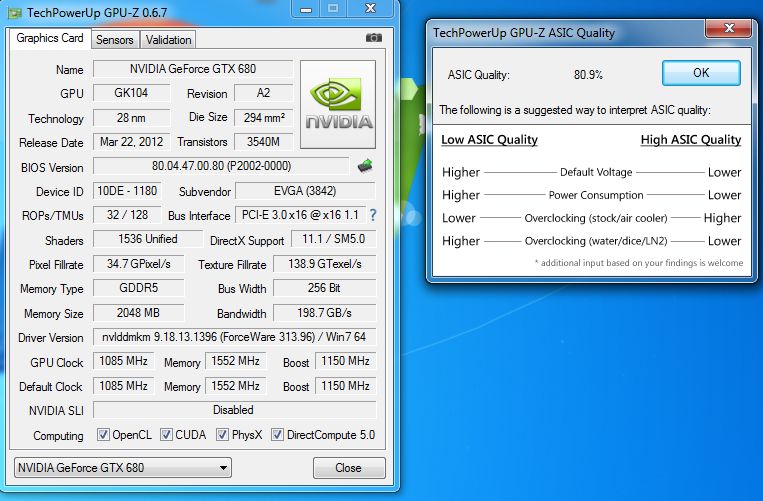Image resolution: width=763 pixels, height=501 pixels.
Task: Click the Die Size field 294 mm²
Action: point(263,118)
